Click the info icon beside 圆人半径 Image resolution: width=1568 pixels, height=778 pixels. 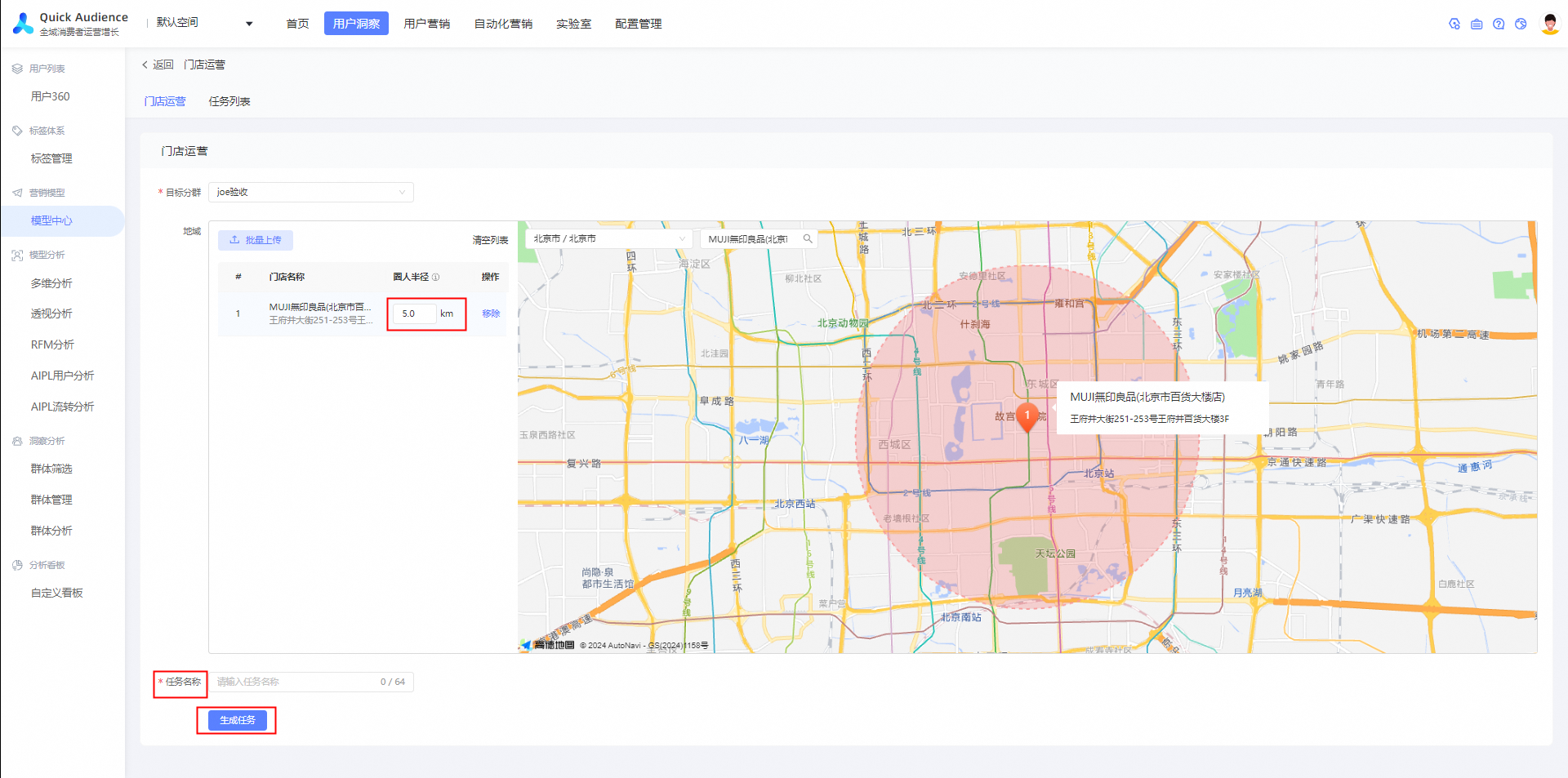click(436, 278)
